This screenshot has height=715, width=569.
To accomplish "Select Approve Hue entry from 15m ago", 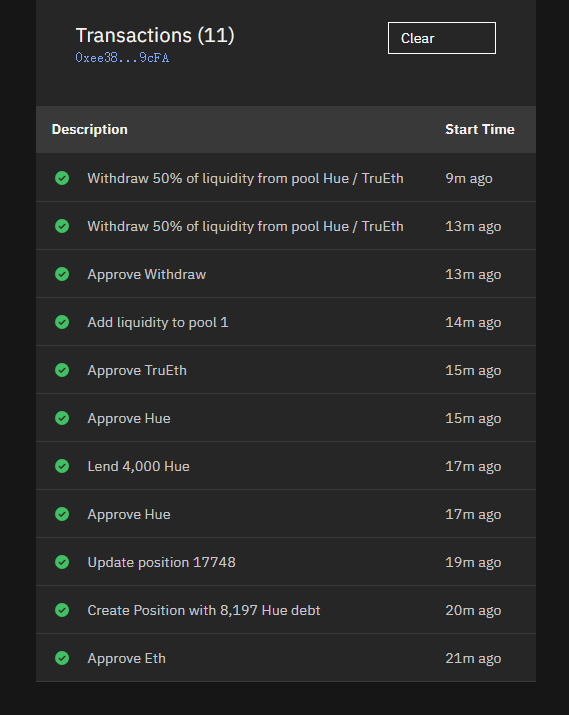I will coord(286,418).
